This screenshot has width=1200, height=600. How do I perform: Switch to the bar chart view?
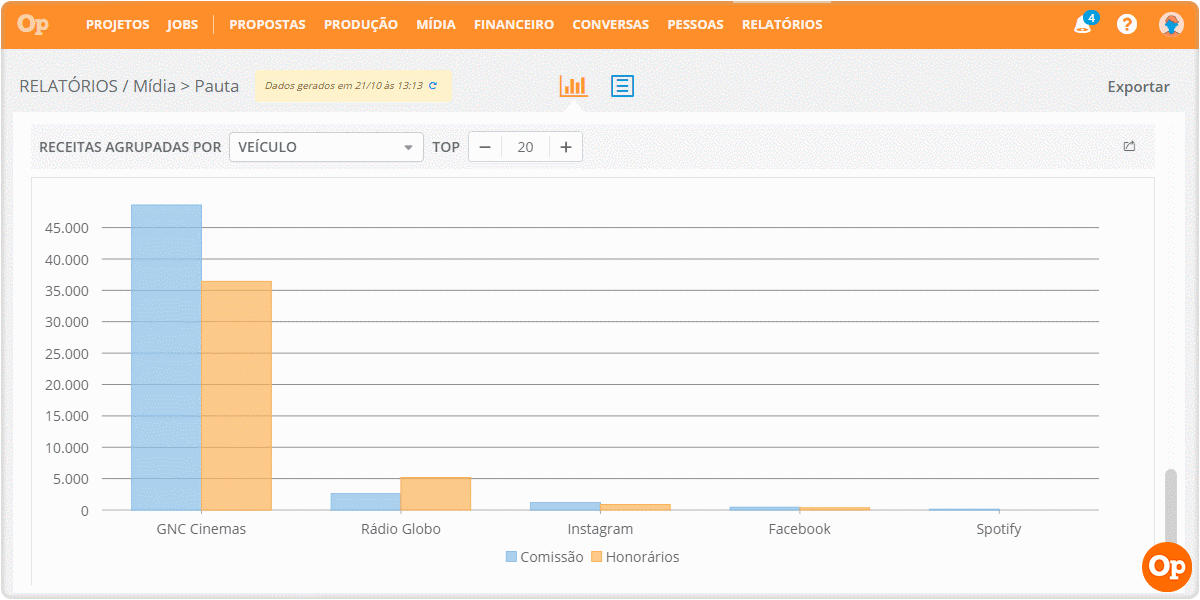click(573, 86)
